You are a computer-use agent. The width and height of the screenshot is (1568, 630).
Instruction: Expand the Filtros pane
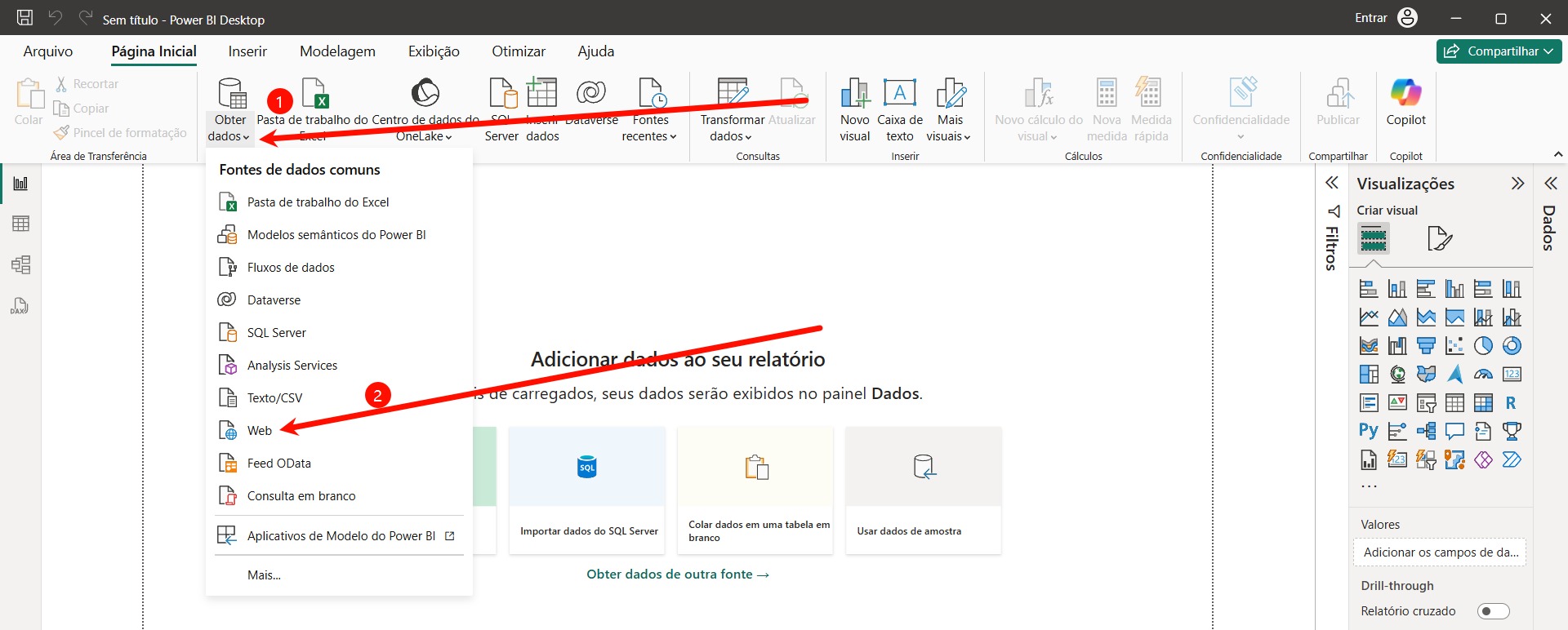point(1332,183)
